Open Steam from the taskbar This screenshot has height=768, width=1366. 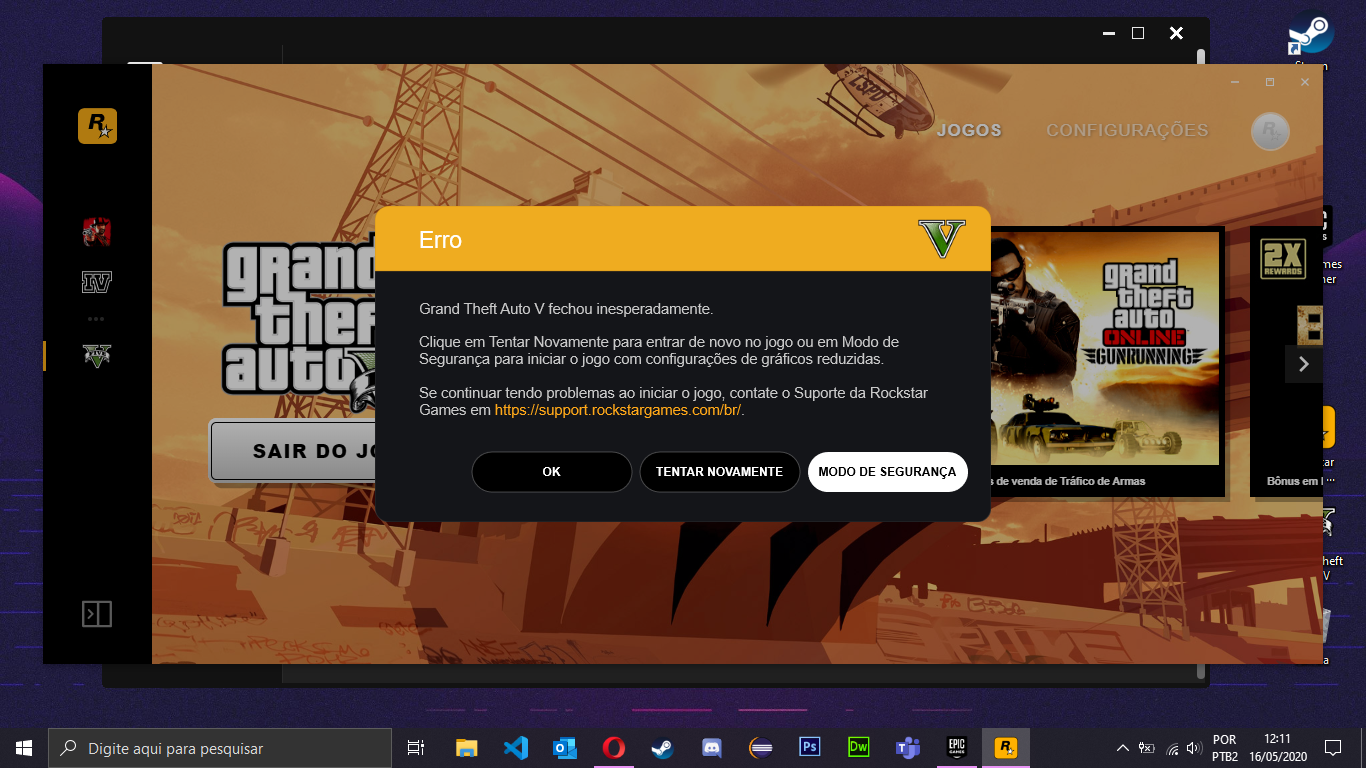(x=662, y=748)
